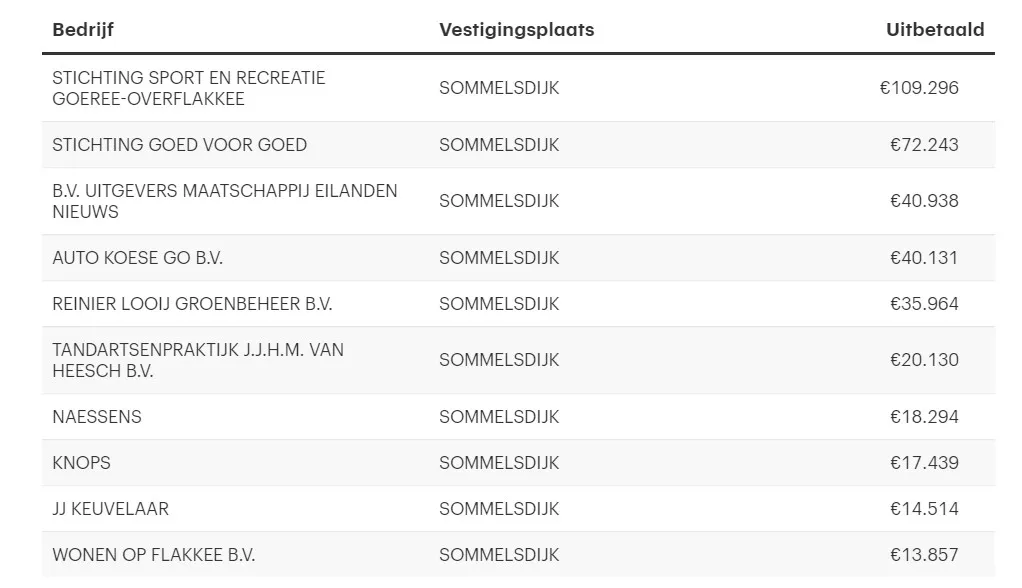Select the Knops row
Screen dimensions: 1022x588
point(518,463)
